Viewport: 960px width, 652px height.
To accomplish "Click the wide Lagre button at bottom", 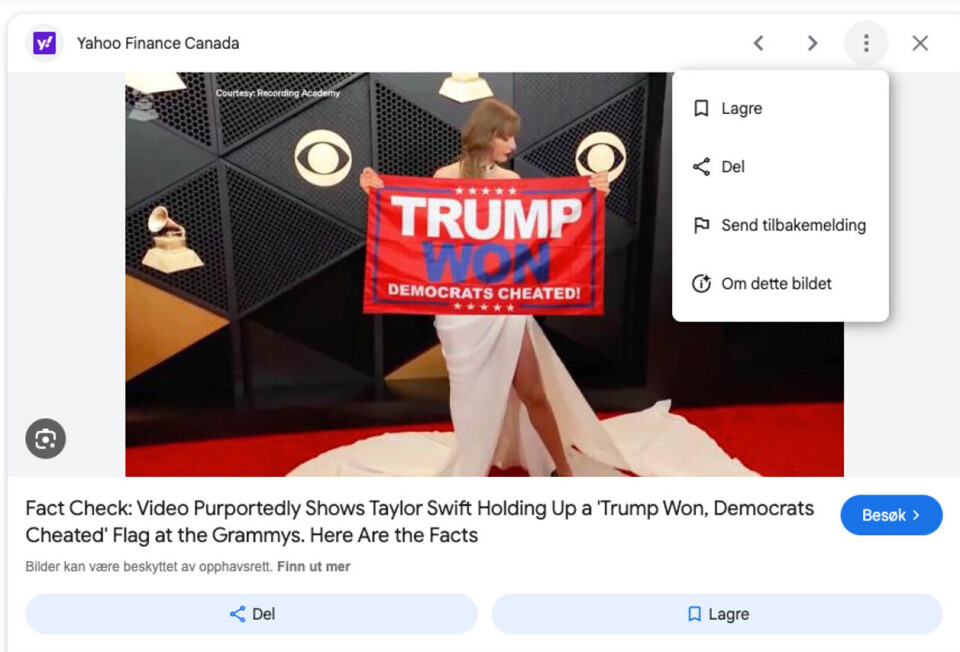I will [x=717, y=613].
